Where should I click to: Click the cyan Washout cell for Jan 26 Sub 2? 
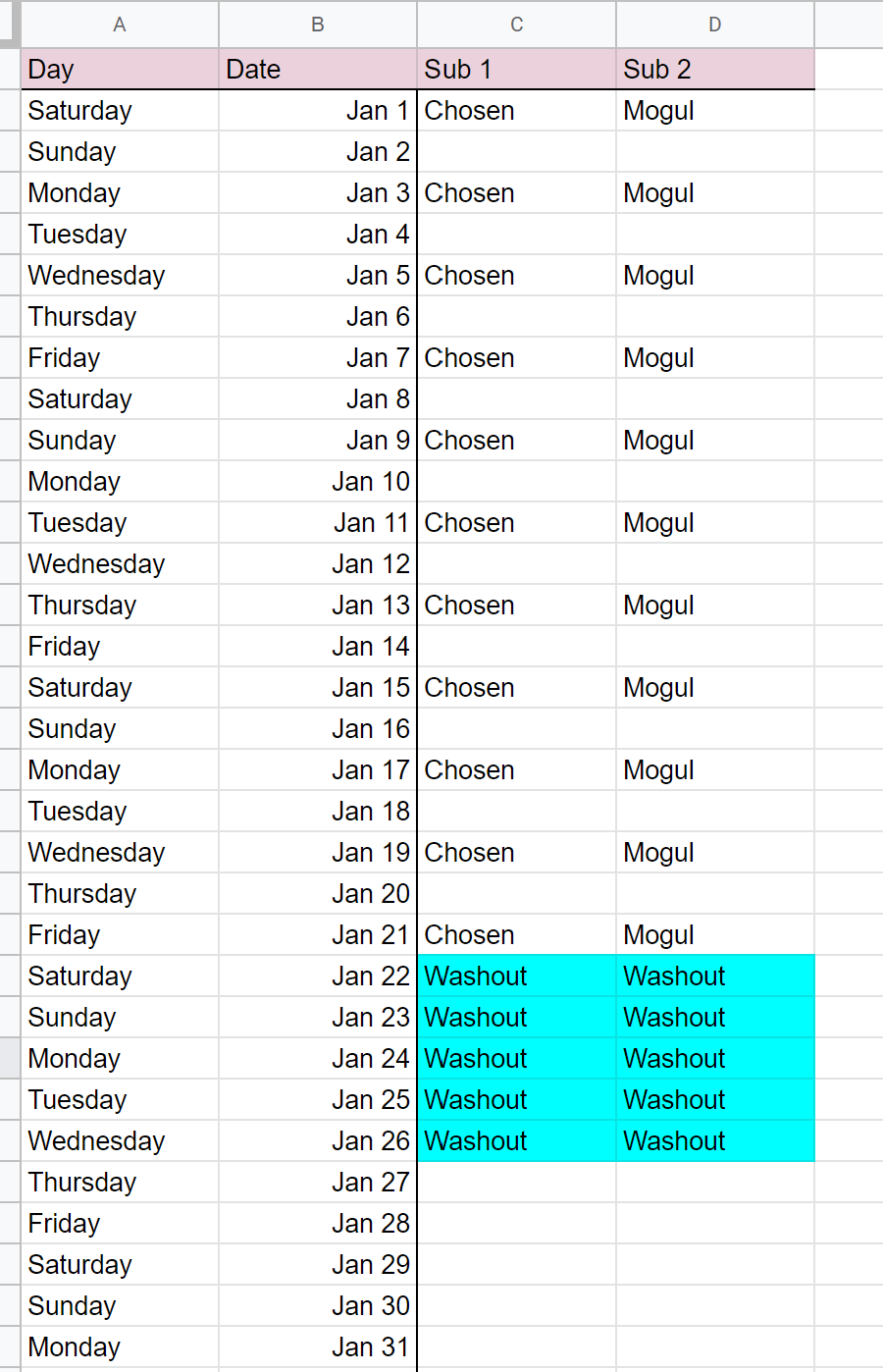point(715,1141)
